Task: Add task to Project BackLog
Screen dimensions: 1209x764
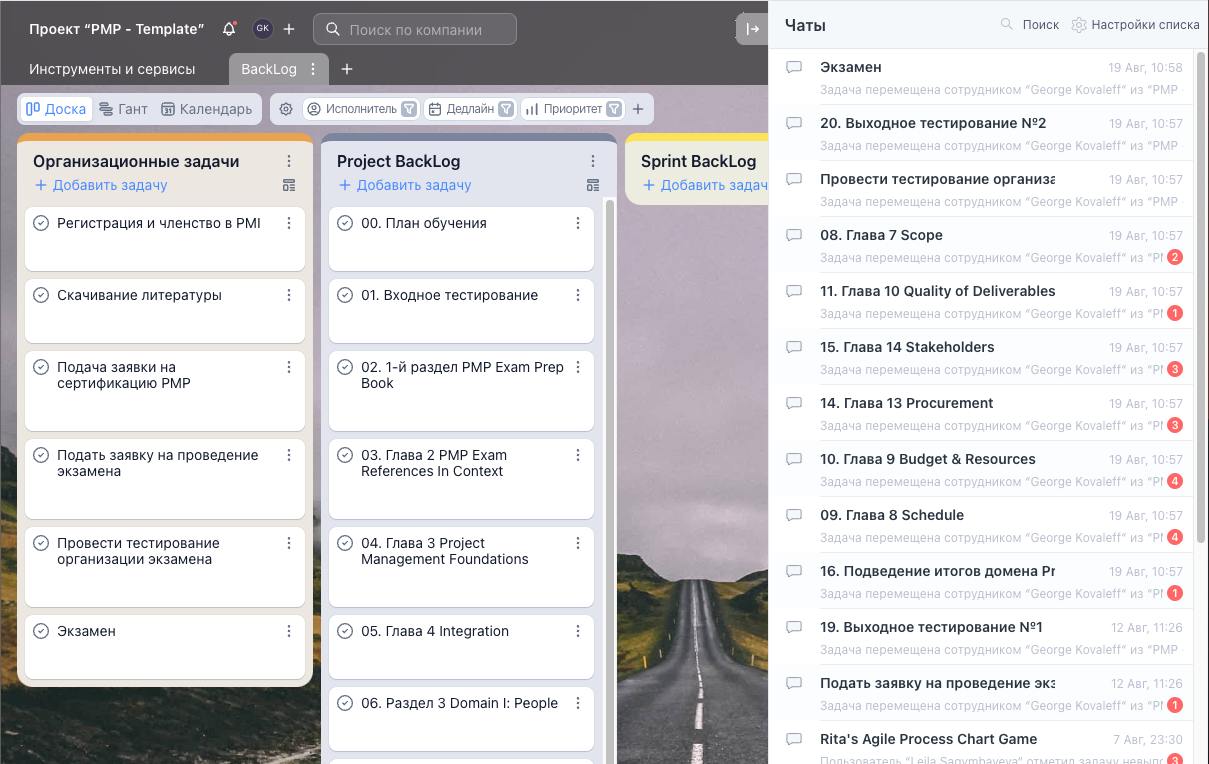Action: (x=404, y=185)
